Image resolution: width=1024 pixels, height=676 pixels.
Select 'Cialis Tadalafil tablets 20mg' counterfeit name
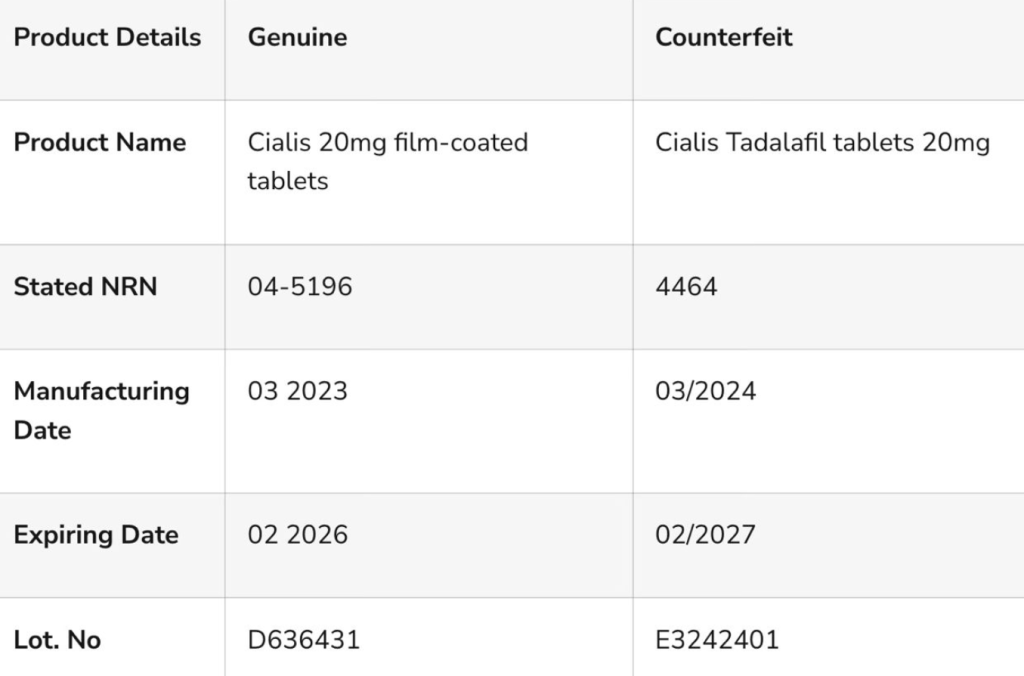822,142
